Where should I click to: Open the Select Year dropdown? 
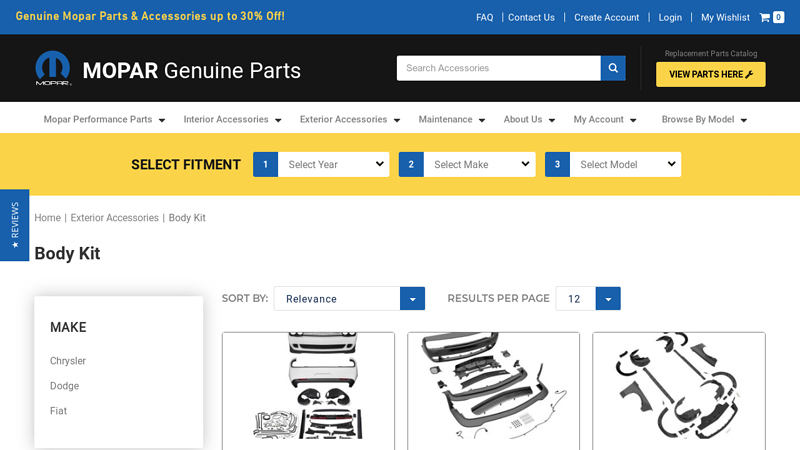[x=333, y=164]
